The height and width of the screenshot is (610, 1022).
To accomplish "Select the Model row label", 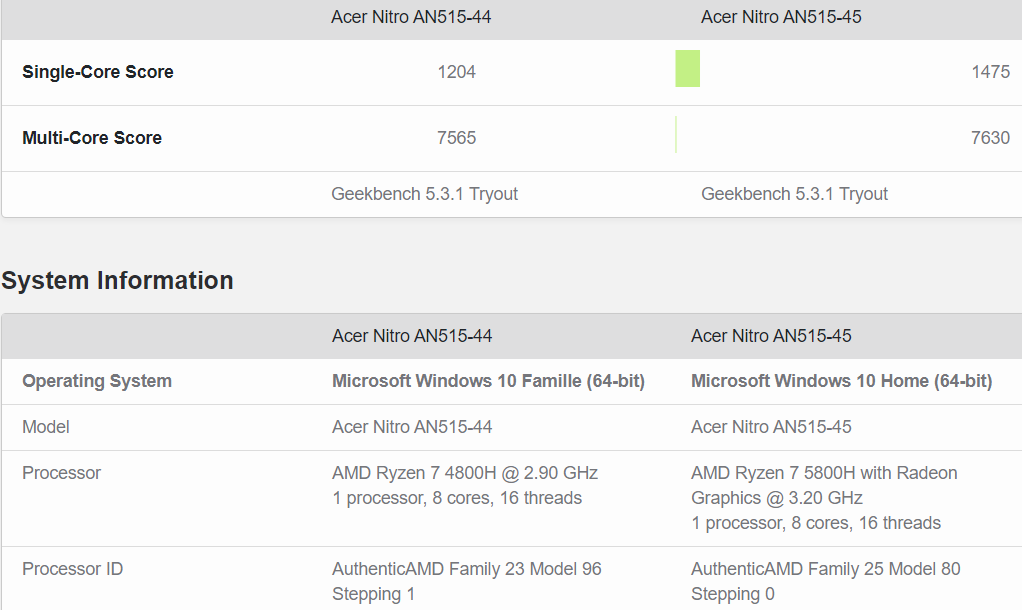I will [x=46, y=428].
